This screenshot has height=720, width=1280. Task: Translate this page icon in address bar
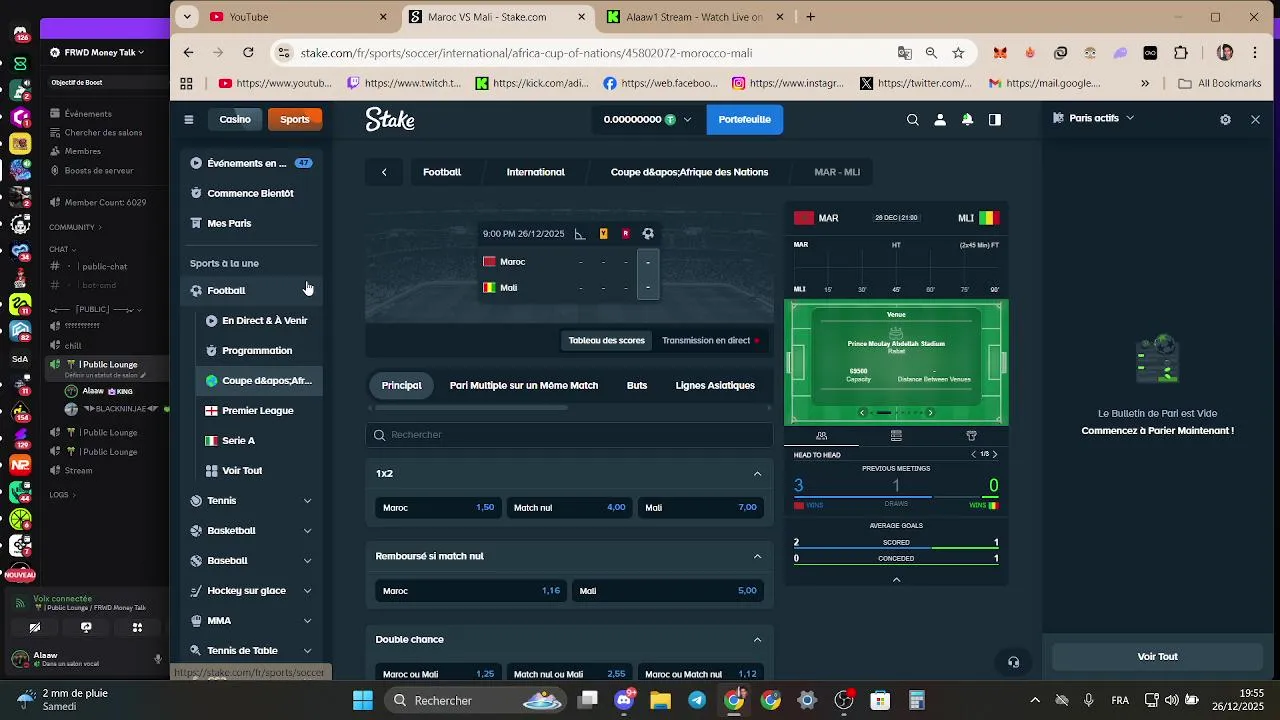[904, 53]
